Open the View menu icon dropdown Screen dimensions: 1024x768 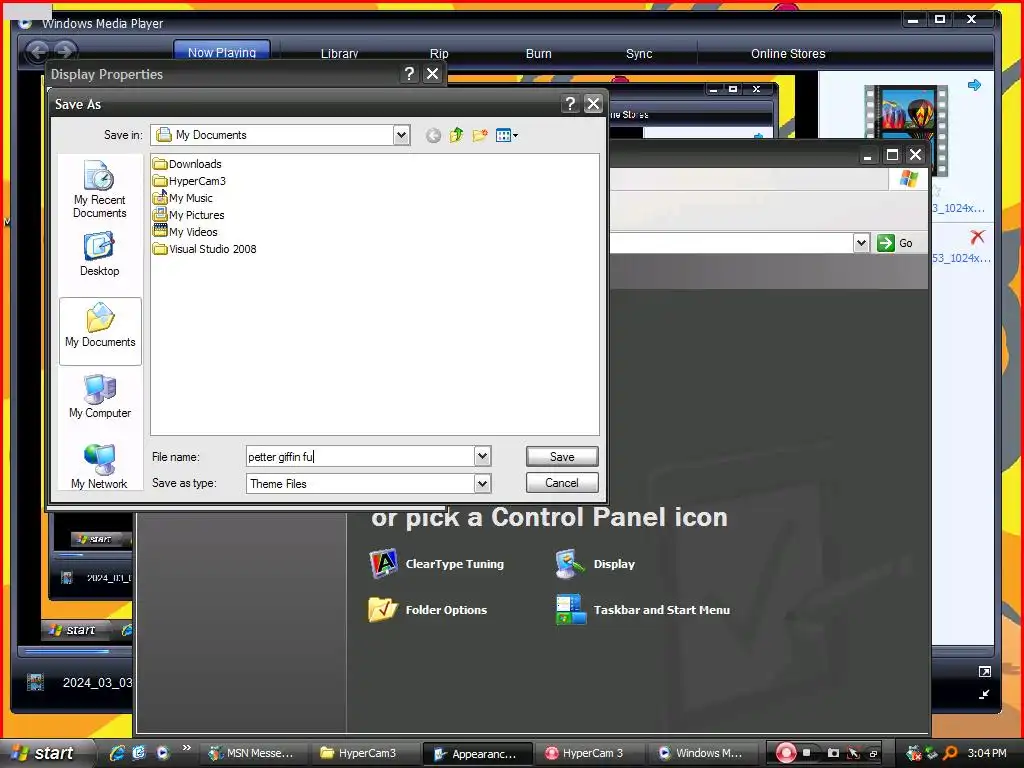pyautogui.click(x=507, y=135)
